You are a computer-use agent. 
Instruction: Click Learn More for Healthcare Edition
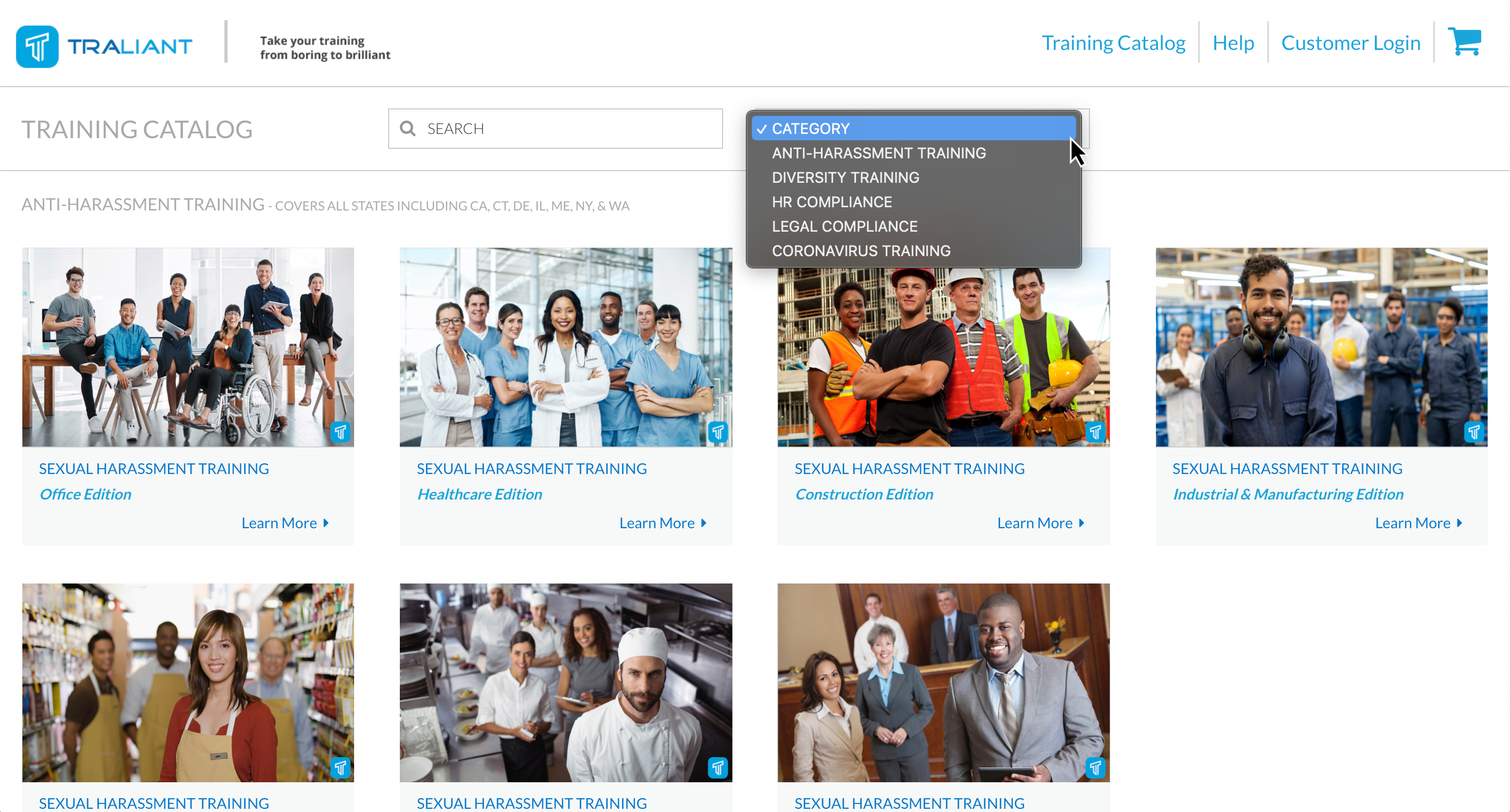[663, 522]
